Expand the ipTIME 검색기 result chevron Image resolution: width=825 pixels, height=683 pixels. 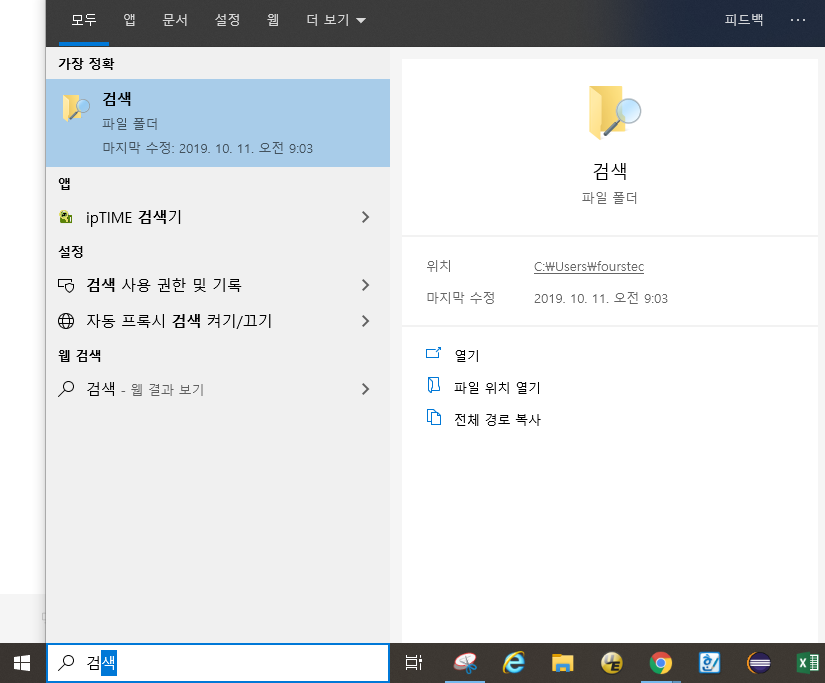[365, 216]
